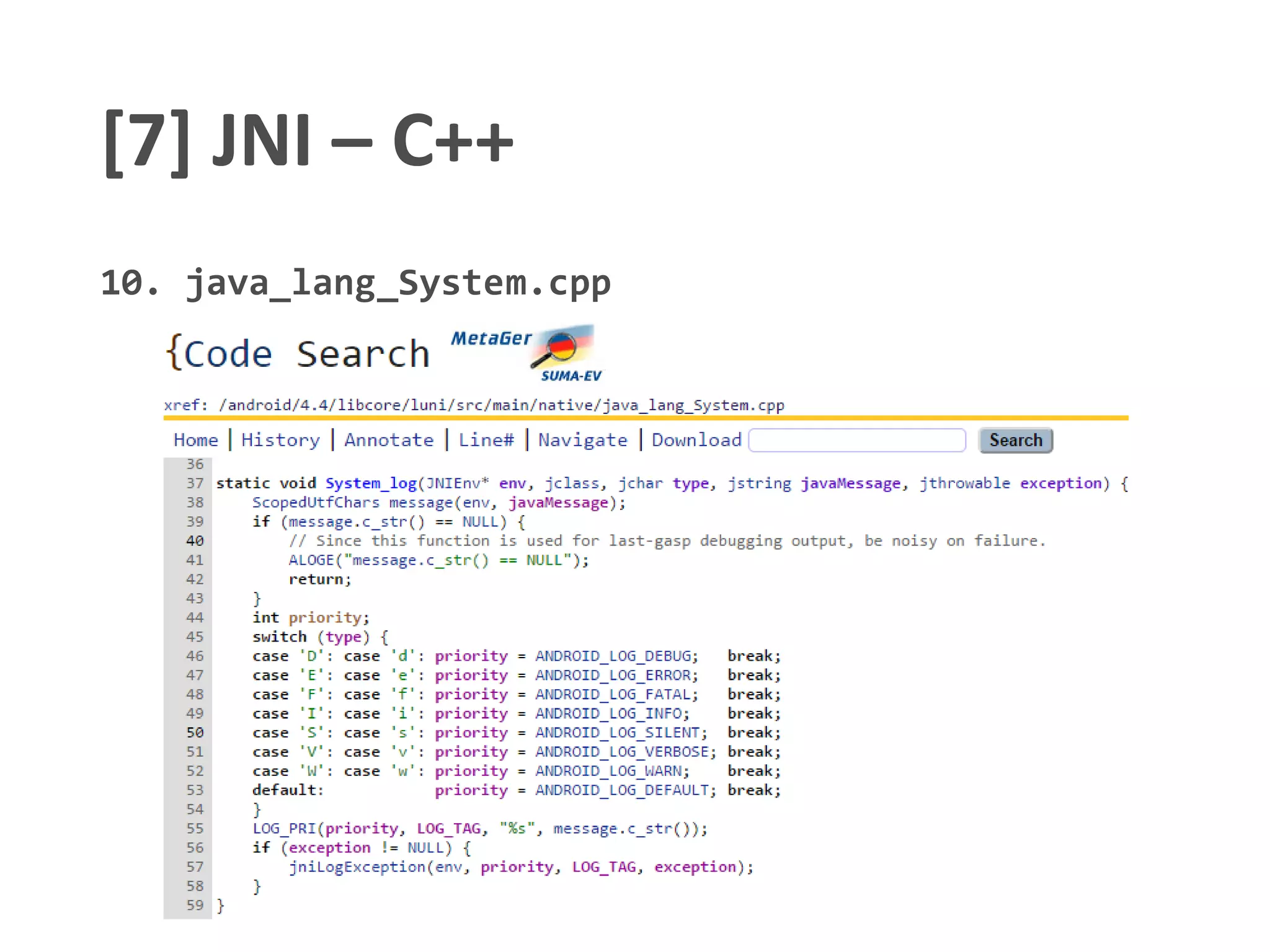This screenshot has width=1270, height=952.
Task: Click 'default:' label on line 53
Action: tap(288, 790)
